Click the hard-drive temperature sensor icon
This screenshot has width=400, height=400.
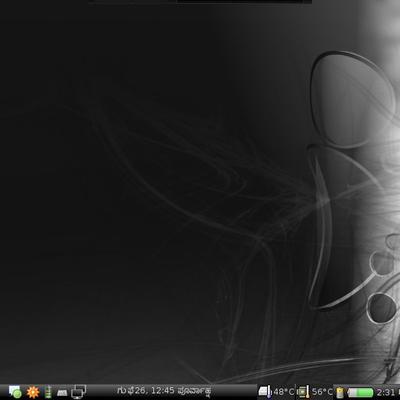point(265,391)
